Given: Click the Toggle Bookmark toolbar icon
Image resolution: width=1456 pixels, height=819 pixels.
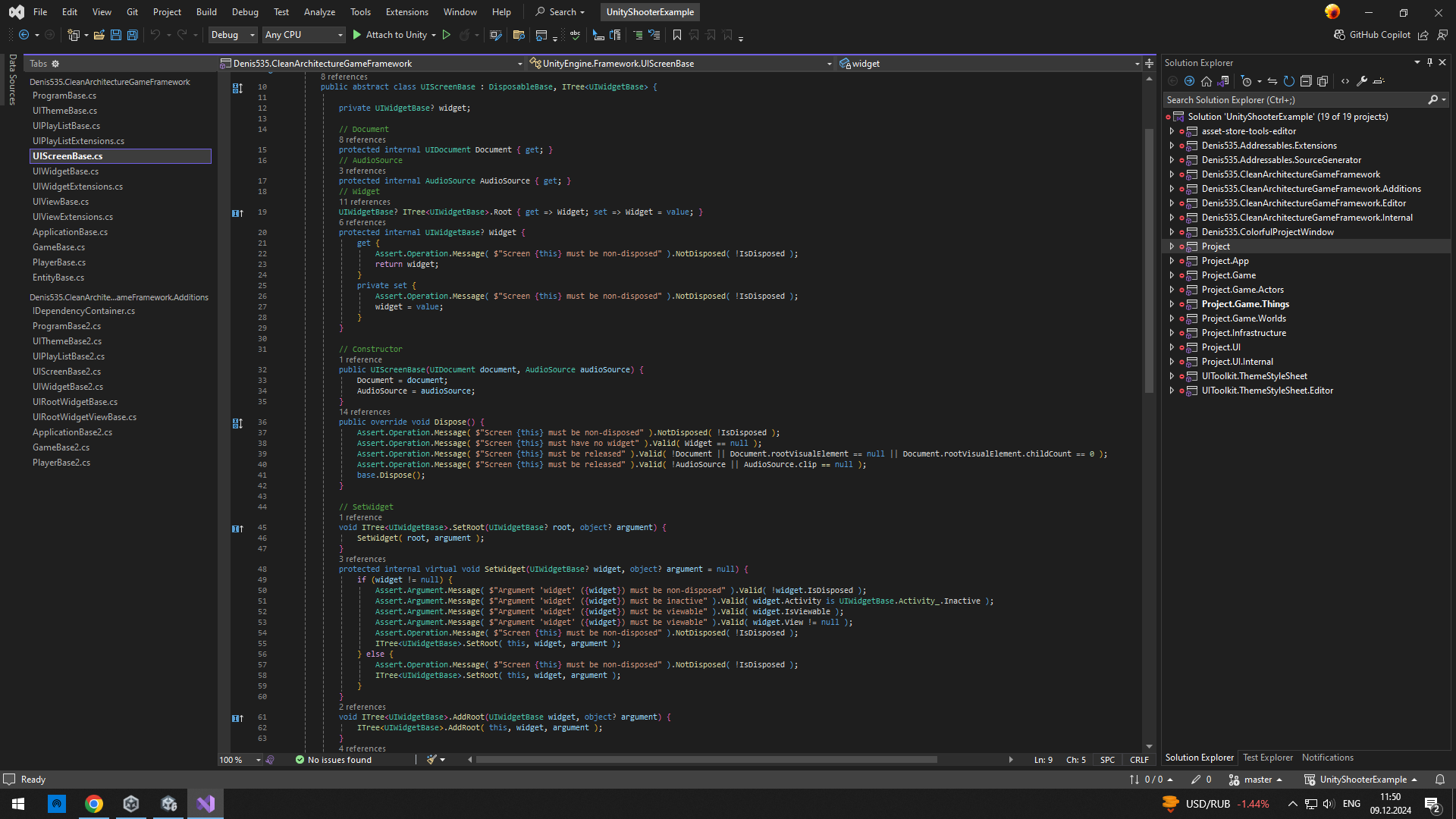Looking at the screenshot, I should [x=677, y=35].
